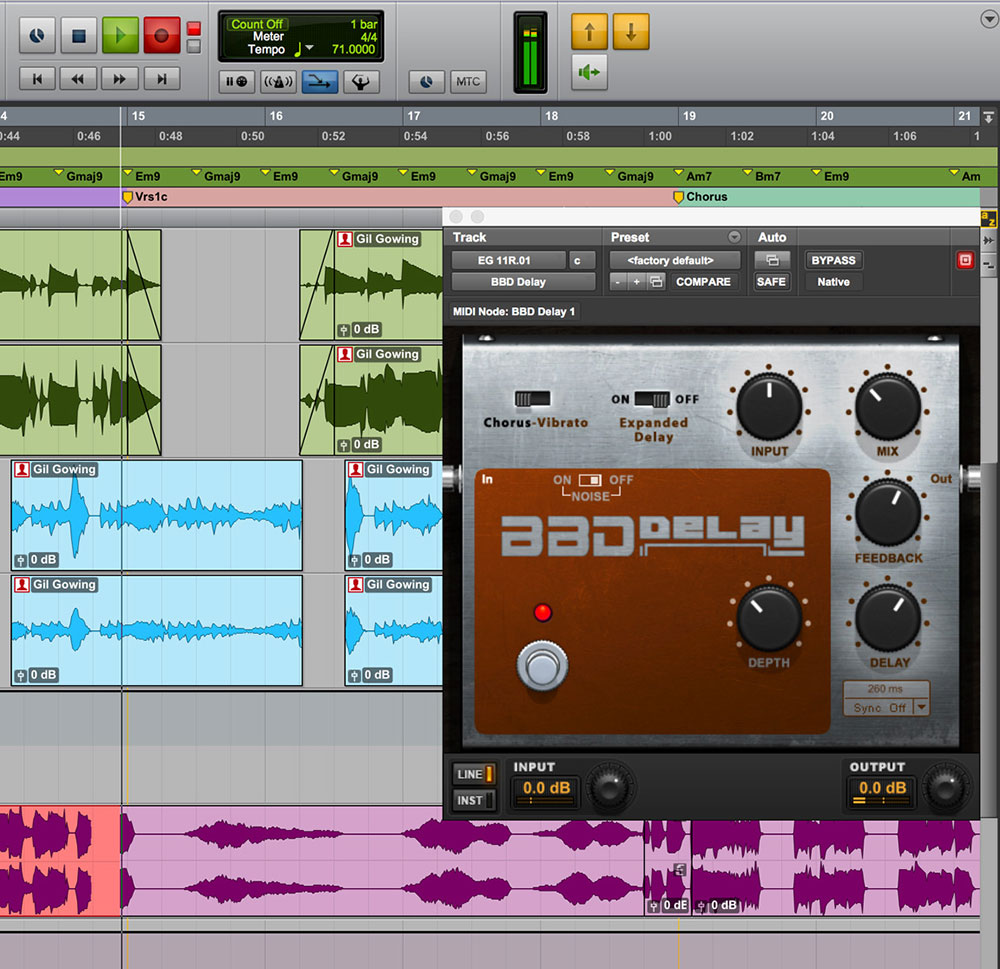Click the Native format button
Viewport: 1000px width, 969px height.
[833, 282]
